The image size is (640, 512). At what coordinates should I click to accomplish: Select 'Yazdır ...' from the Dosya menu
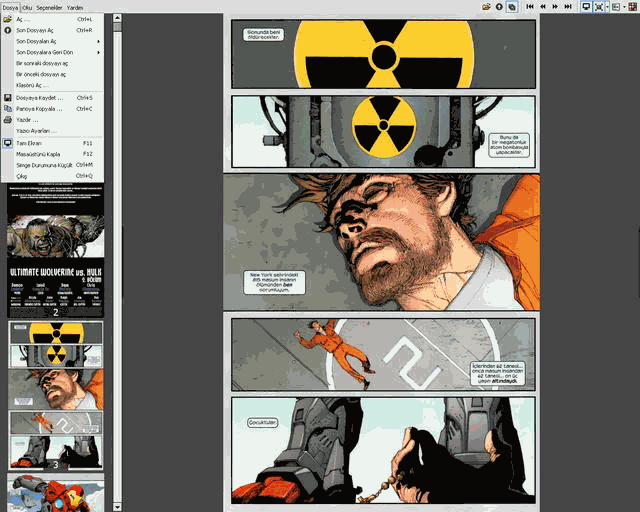click(53, 120)
